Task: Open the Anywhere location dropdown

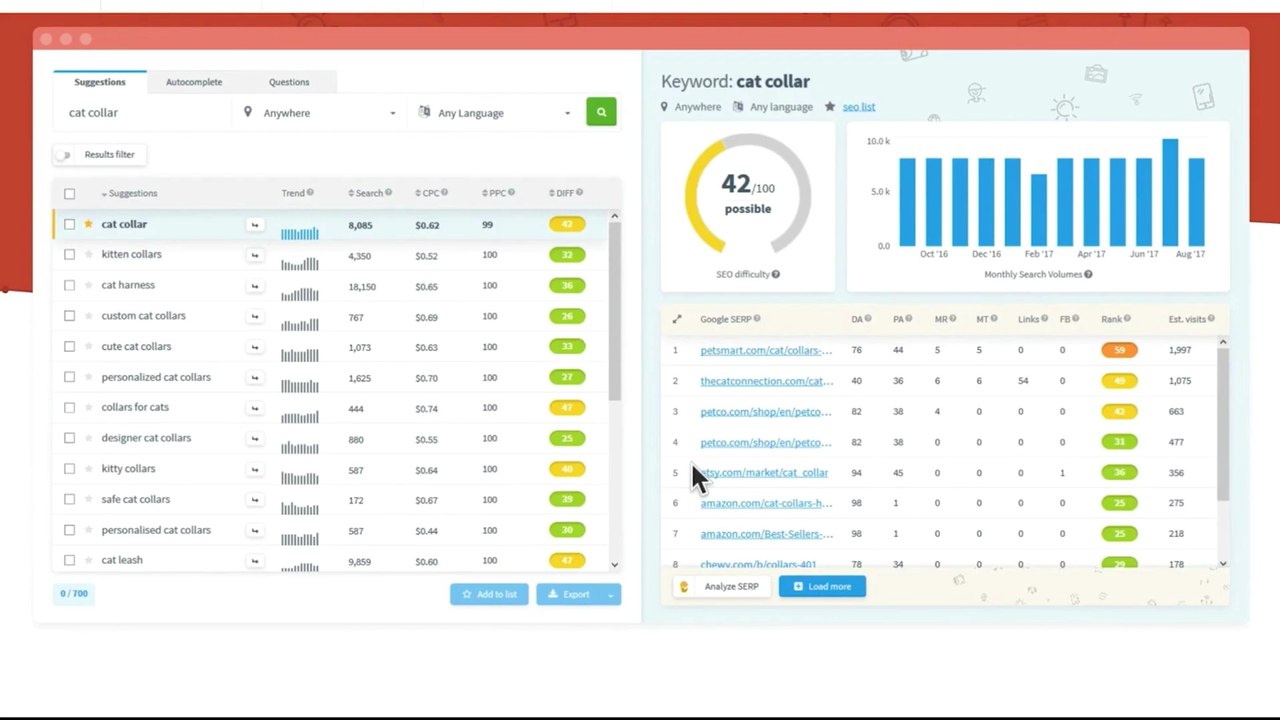Action: [x=320, y=113]
